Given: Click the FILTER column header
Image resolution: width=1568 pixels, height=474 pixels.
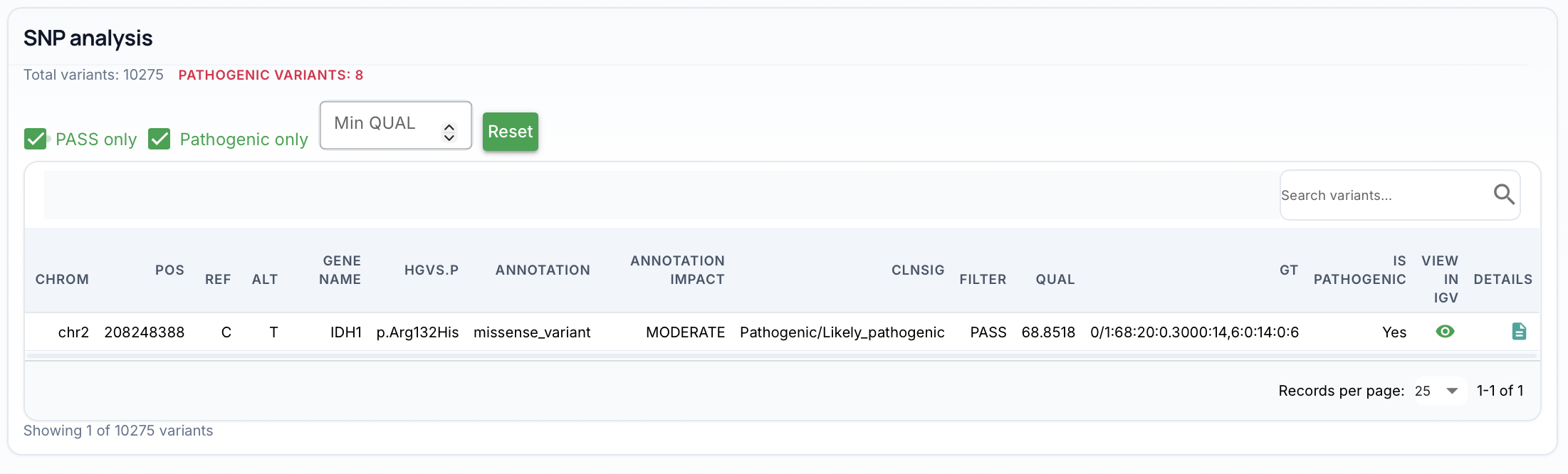Looking at the screenshot, I should click(983, 279).
